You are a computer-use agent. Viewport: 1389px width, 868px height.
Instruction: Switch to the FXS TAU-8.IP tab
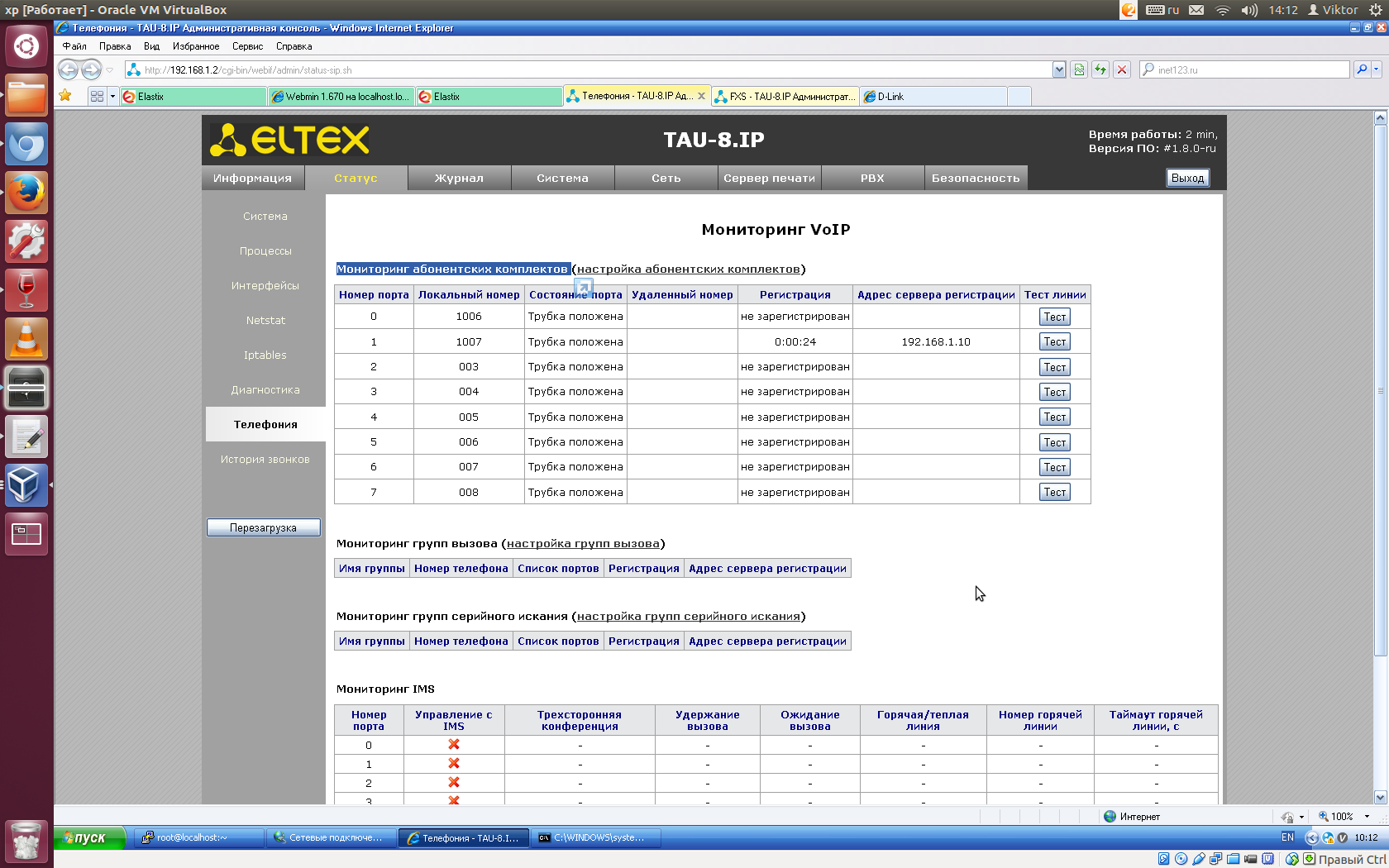coord(785,97)
